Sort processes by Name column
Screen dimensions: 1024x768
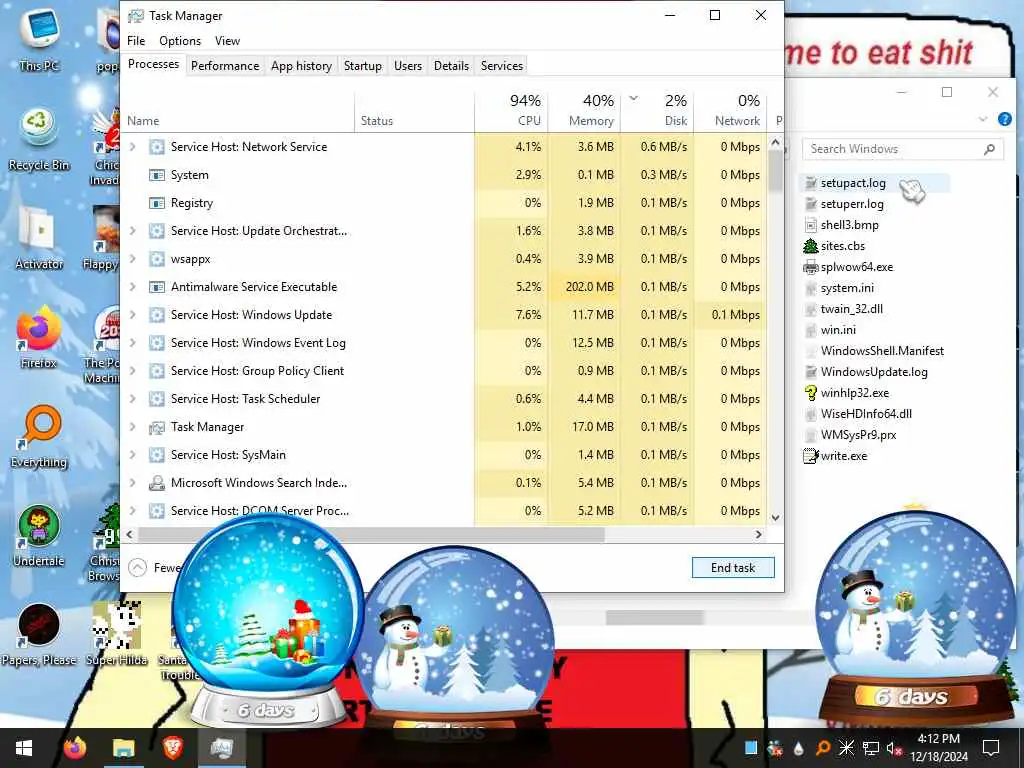tap(238, 110)
